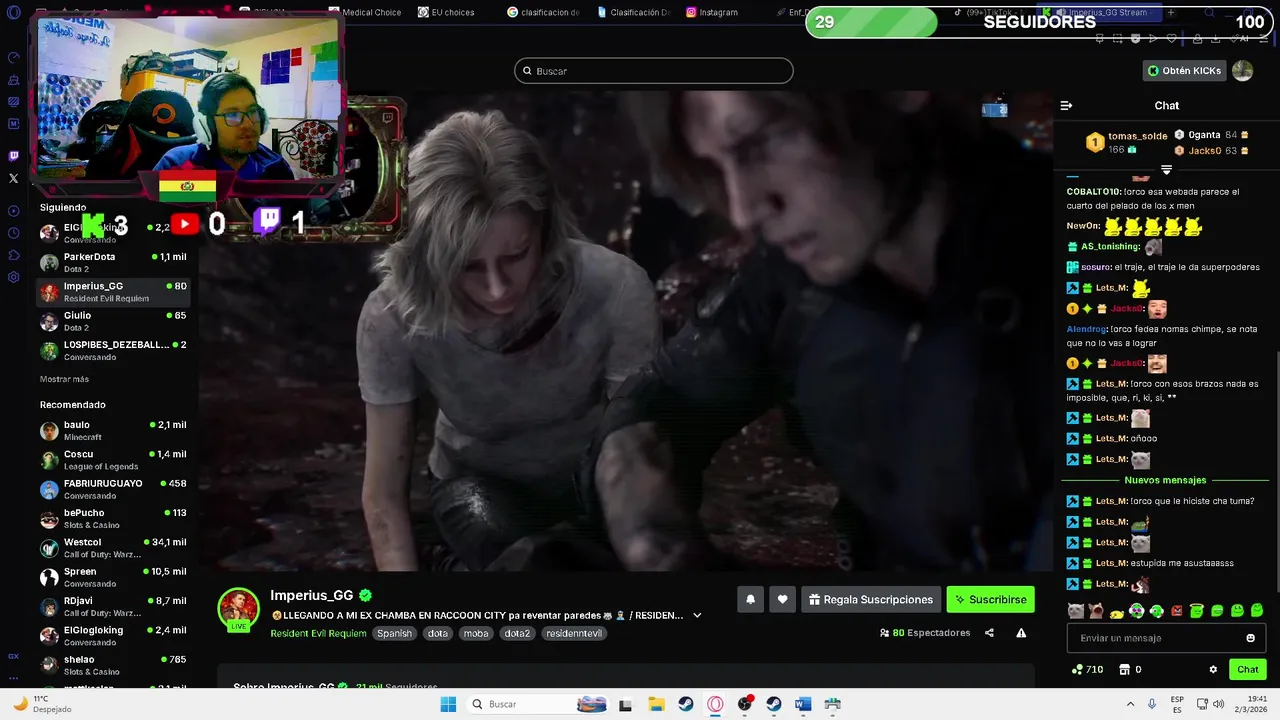Open volume control in system tray
Screen dimensions: 1280x720
1218,704
